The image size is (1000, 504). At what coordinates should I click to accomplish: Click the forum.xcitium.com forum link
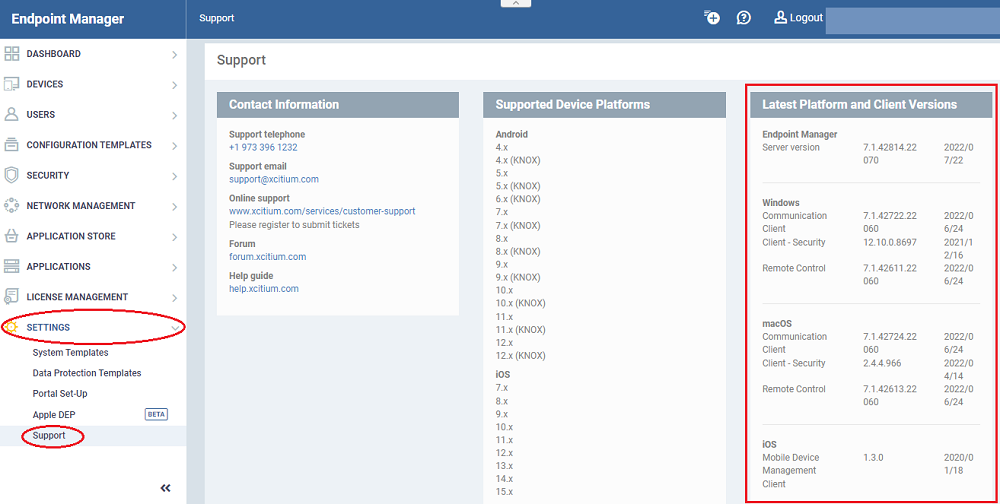(267, 257)
